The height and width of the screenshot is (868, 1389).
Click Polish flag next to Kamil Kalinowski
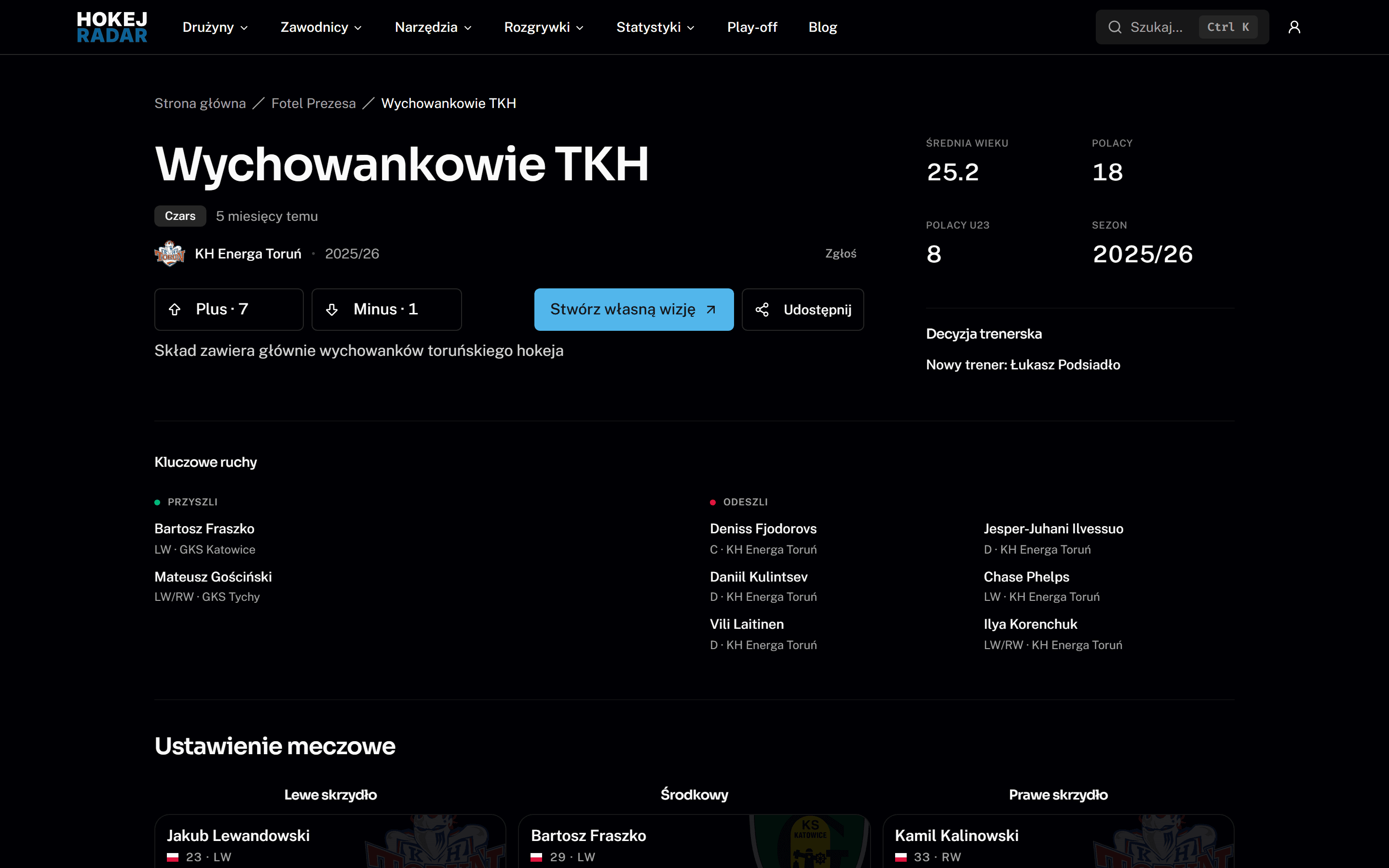coord(900,857)
